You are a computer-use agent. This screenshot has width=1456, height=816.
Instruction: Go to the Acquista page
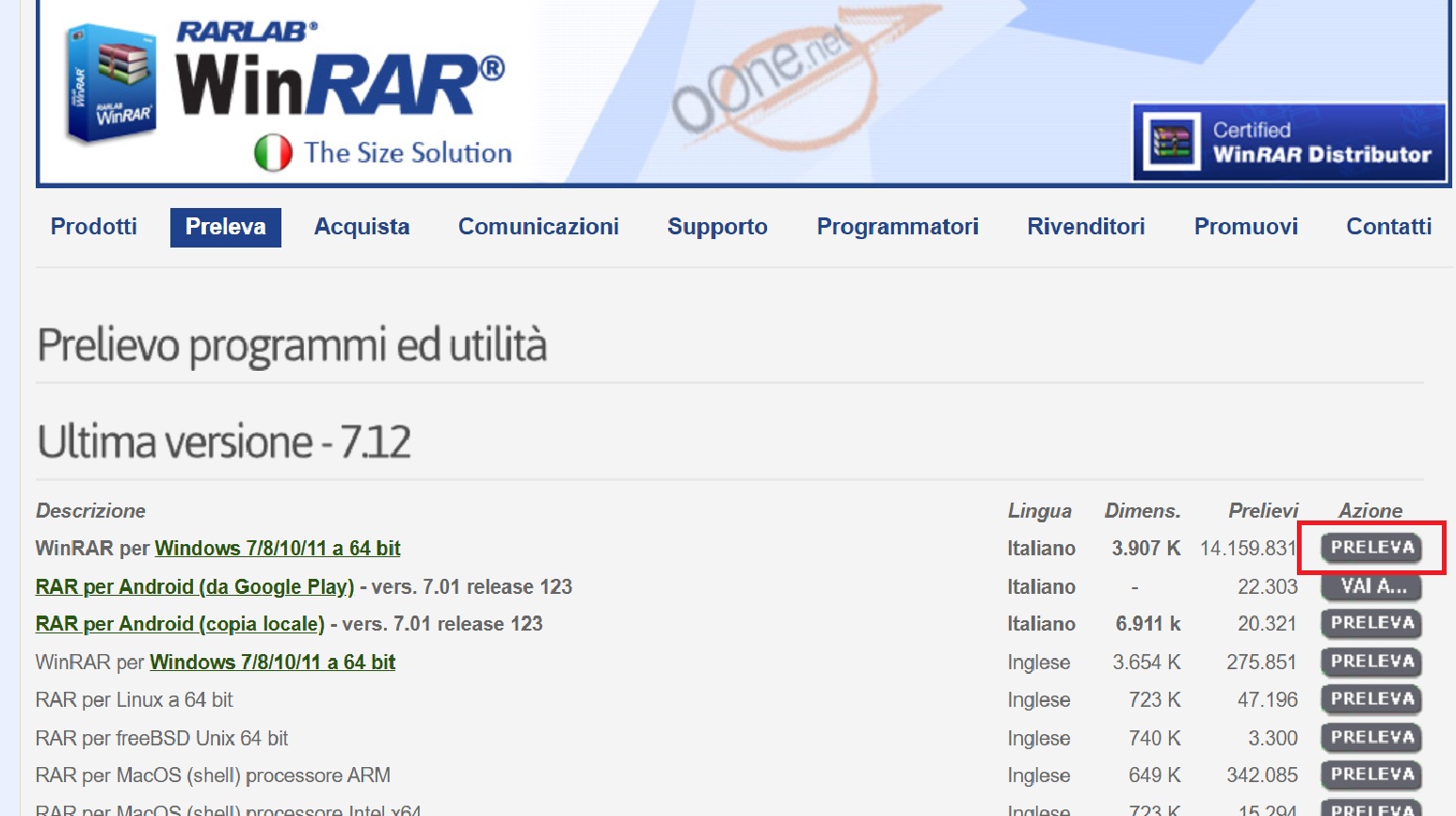pyautogui.click(x=361, y=227)
